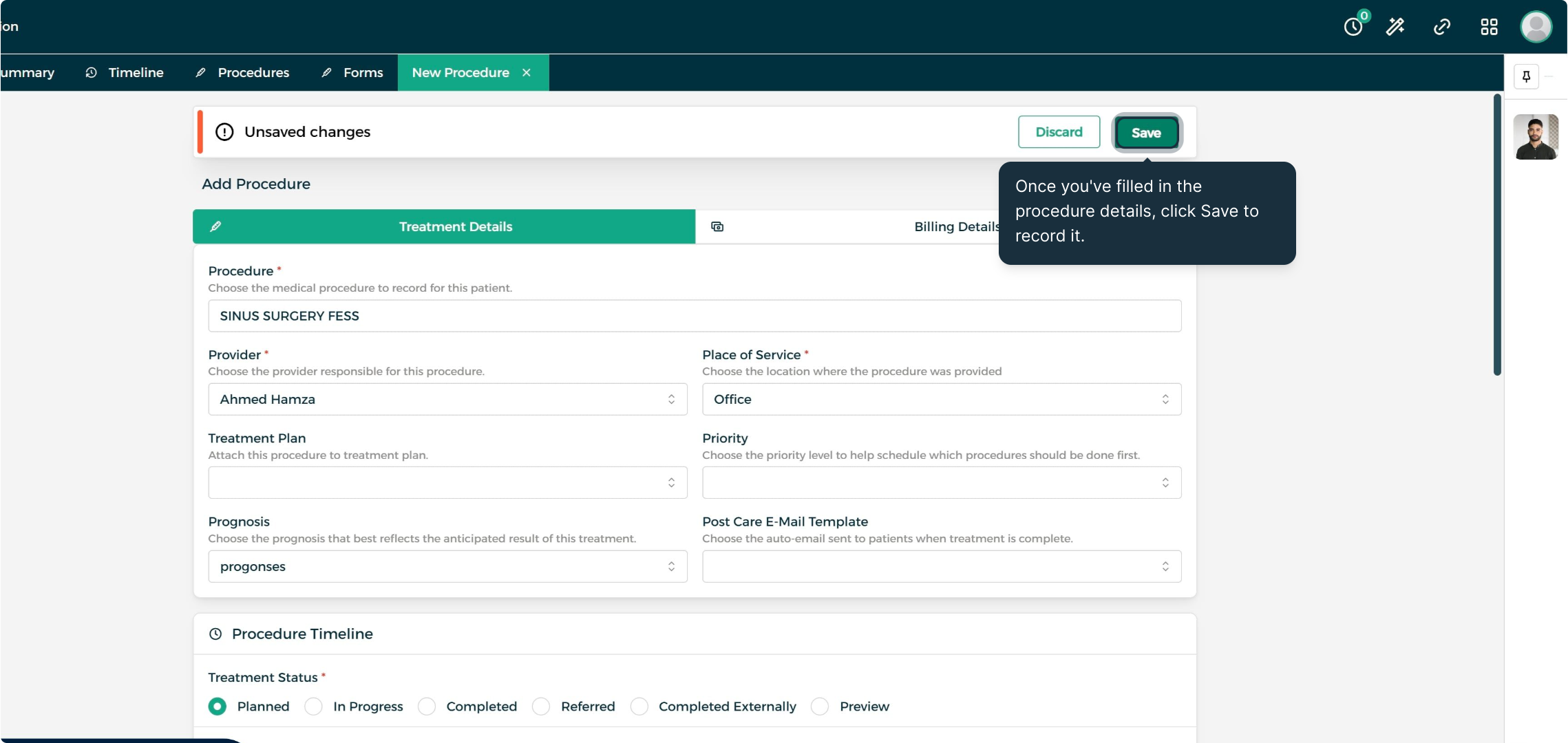1568x743 pixels.
Task: Open the Place of Service dropdown
Action: [x=942, y=399]
